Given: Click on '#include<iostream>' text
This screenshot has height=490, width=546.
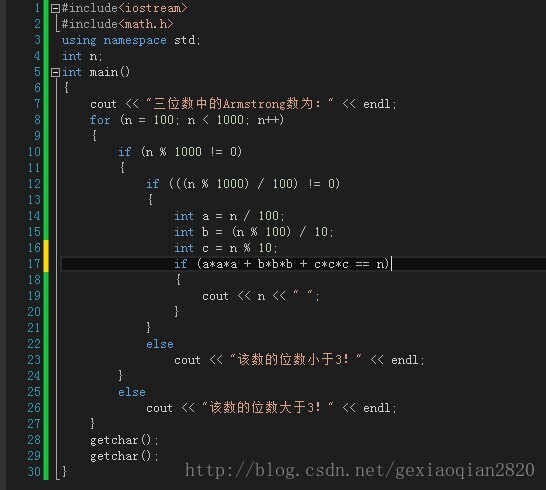Looking at the screenshot, I should [x=124, y=8].
